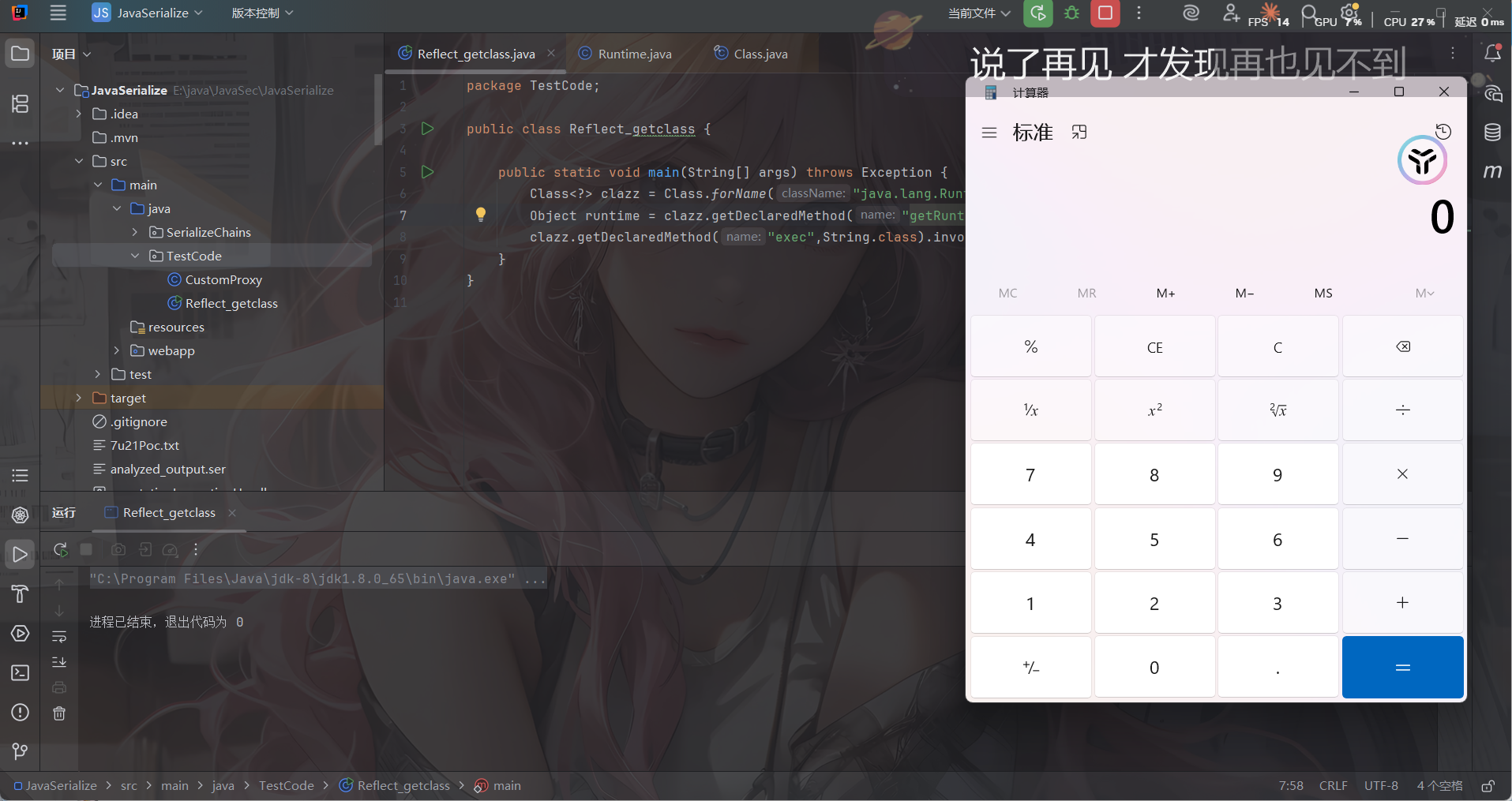
Task: Toggle the read-only lock icon in status bar
Action: coord(1488,786)
